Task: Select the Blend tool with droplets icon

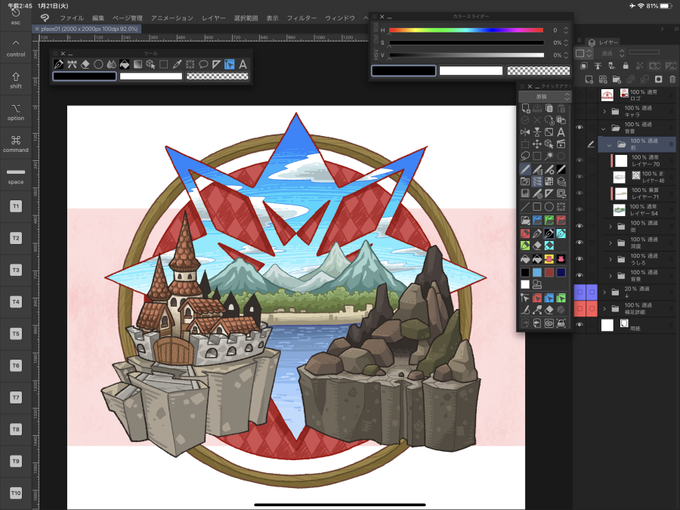Action: tap(111, 65)
